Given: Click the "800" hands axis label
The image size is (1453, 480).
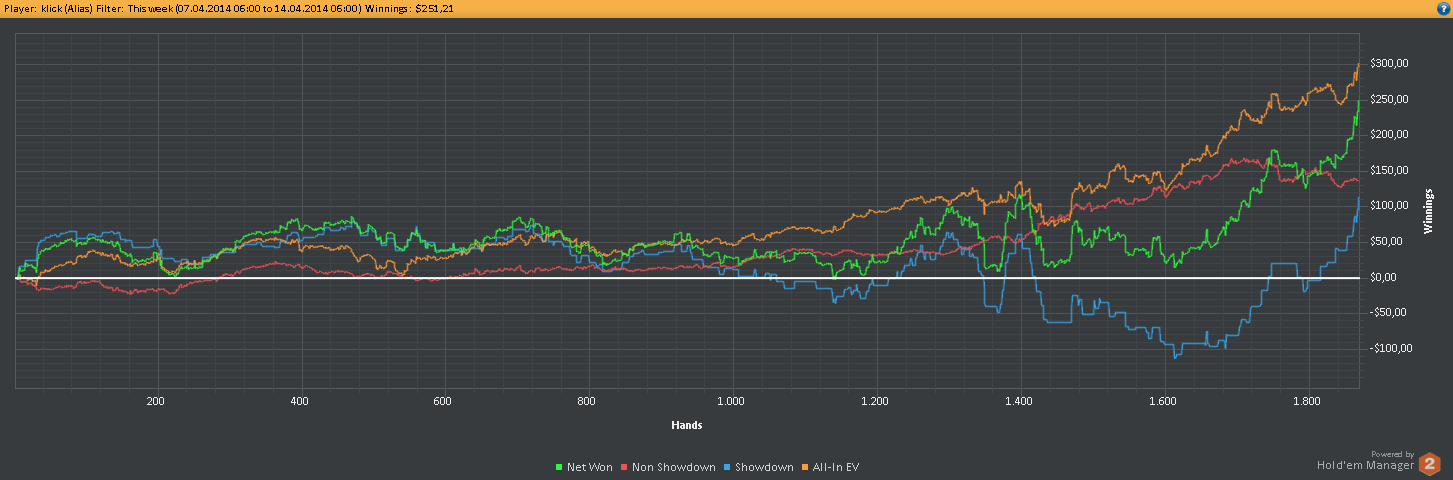Looking at the screenshot, I should 587,401.
